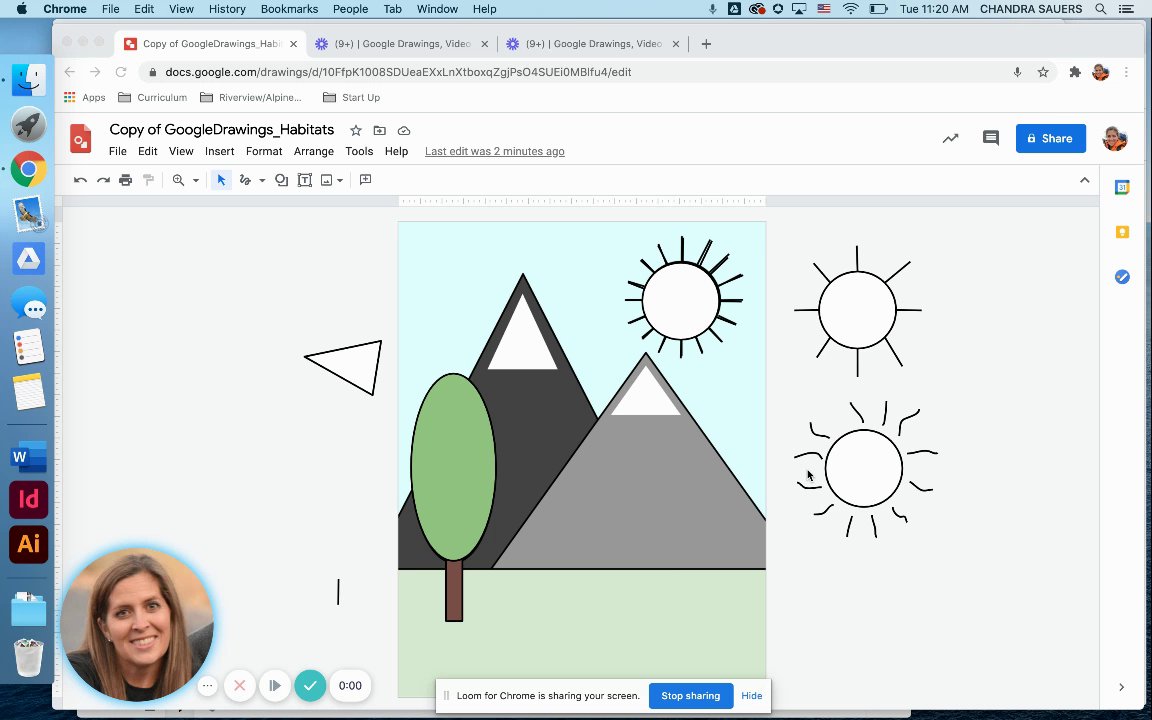The width and height of the screenshot is (1152, 720).
Task: Expand the side panel chevron at bottom right
Action: point(1121,687)
